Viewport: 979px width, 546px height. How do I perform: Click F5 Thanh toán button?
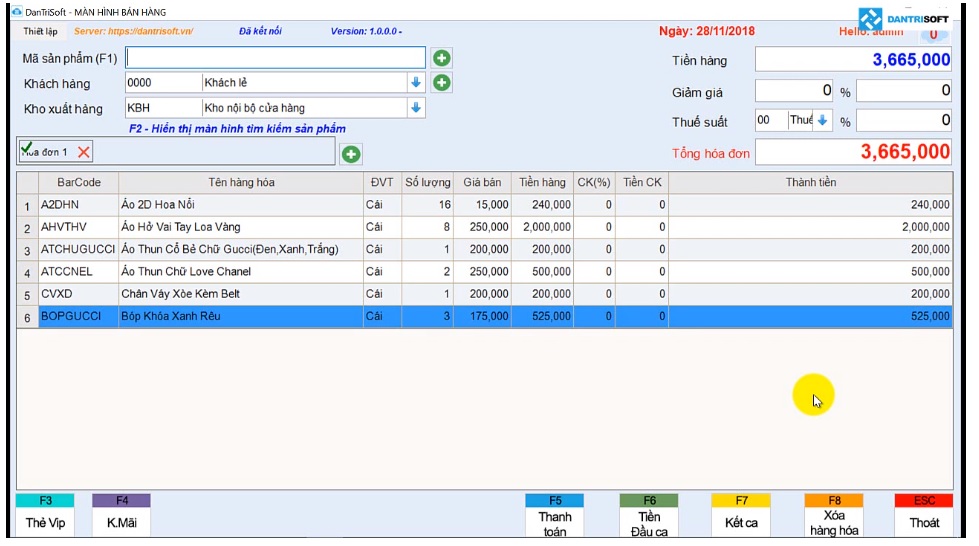click(554, 516)
